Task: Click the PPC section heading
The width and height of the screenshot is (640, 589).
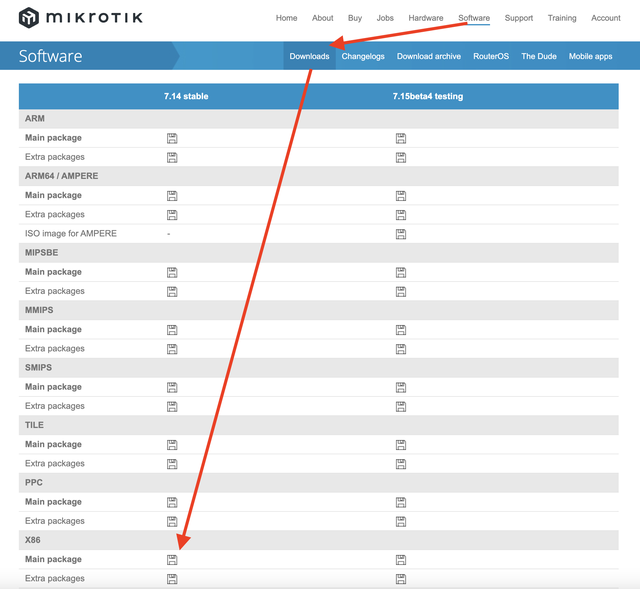Action: (34, 482)
